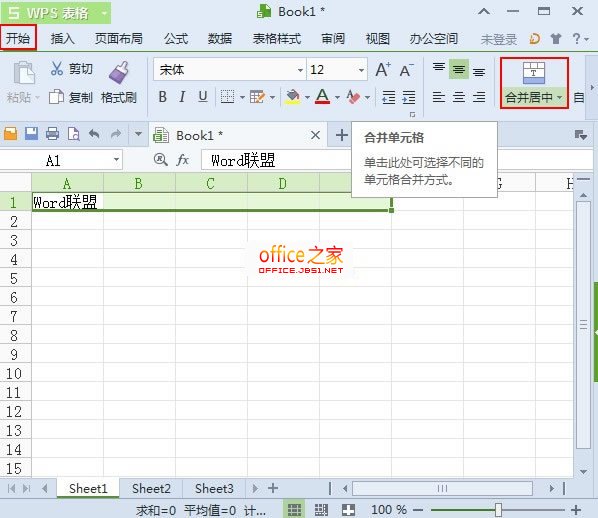Viewport: 598px width, 518px height.
Task: Toggle Underline formatting
Action: (x=203, y=97)
